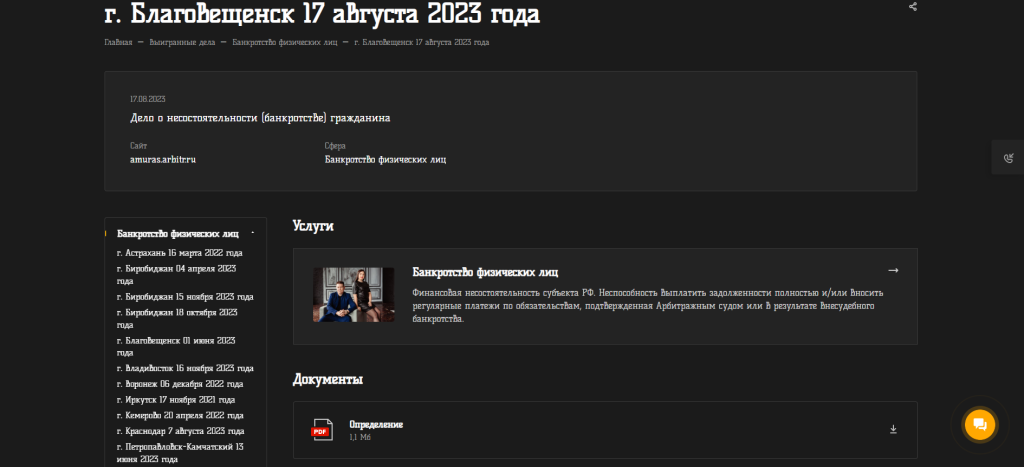This screenshot has height=467, width=1024.
Task: Visit the amuras.arbitr.ru site link
Action: (162, 159)
